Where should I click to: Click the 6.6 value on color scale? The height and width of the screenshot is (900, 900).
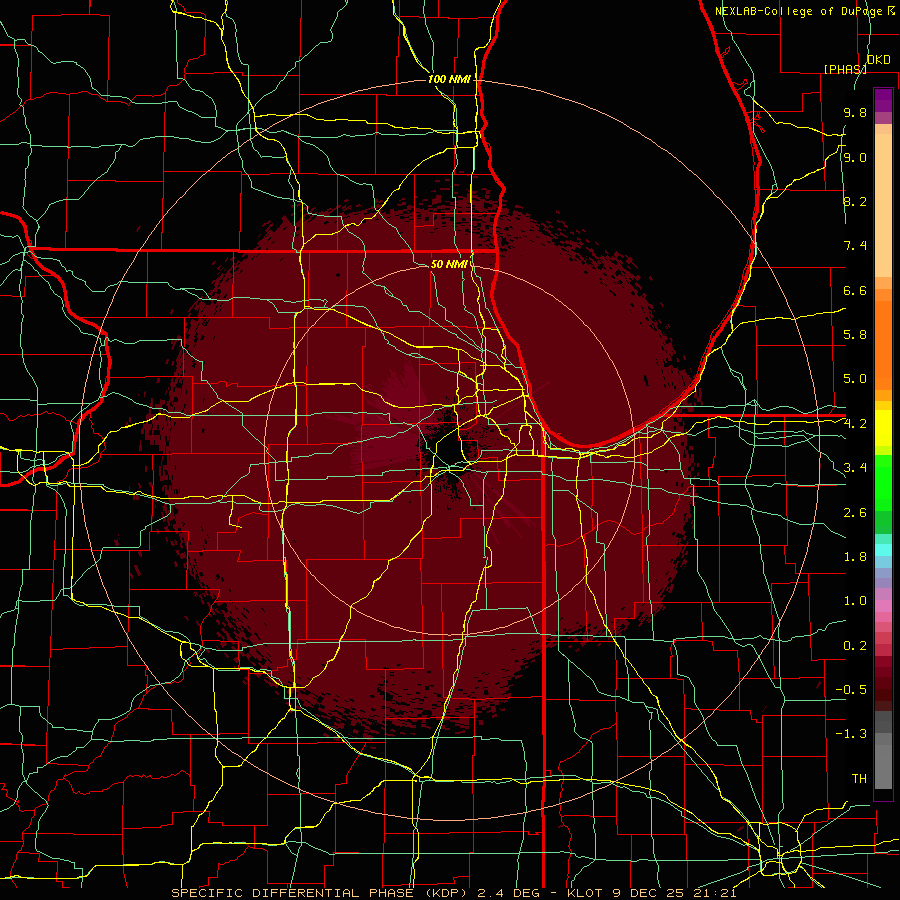click(855, 290)
